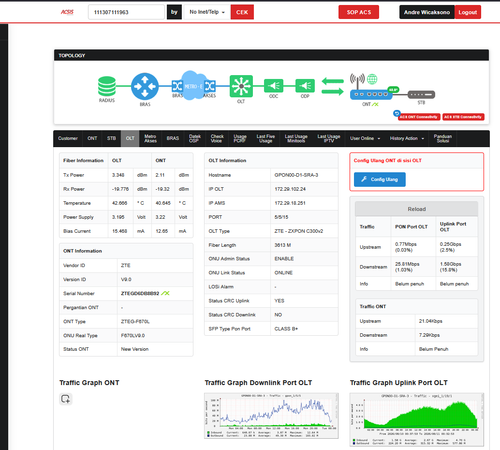Click the Config Ulang ONT di sisi OLT heading
This screenshot has width=500, height=450.
click(388, 160)
